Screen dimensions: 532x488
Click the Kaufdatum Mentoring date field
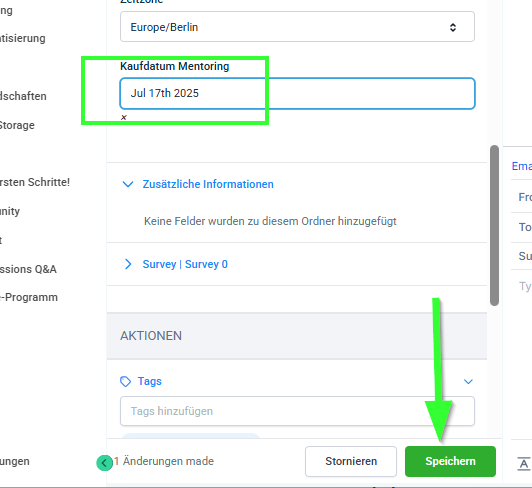(297, 93)
